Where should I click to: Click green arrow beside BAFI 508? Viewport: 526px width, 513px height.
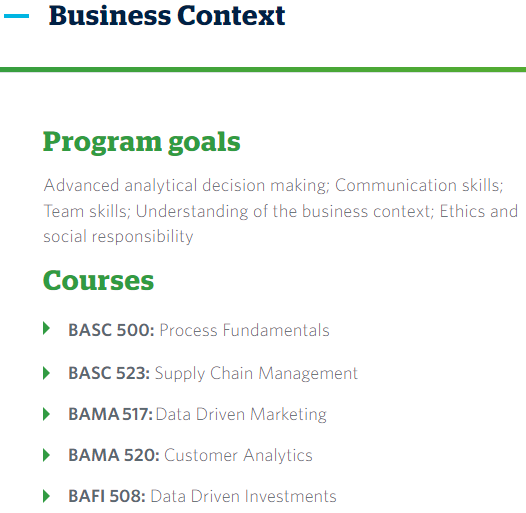[46, 496]
